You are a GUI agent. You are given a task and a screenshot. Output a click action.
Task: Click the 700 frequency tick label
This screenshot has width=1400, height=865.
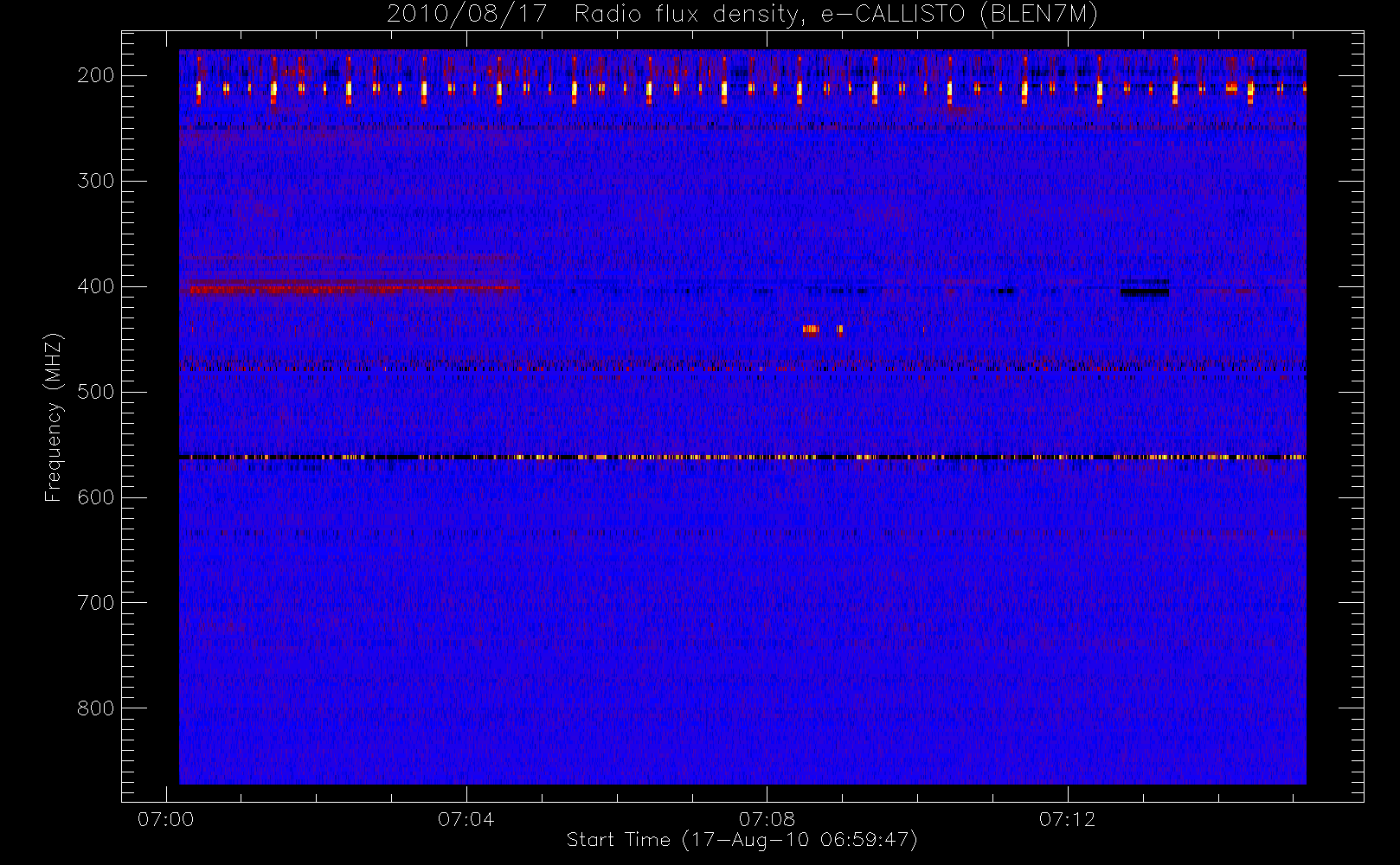pos(96,603)
